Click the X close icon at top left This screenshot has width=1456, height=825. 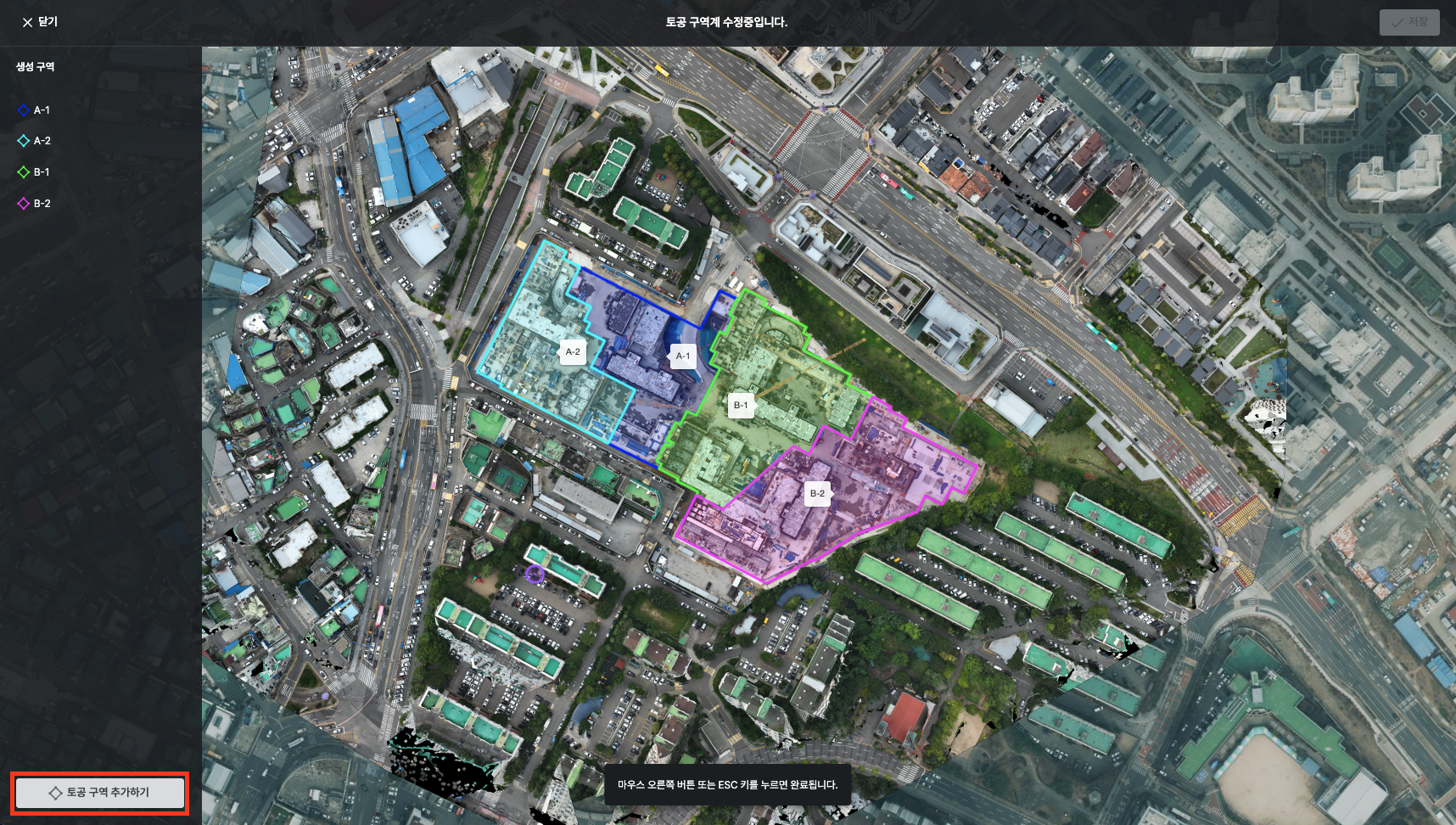tap(27, 23)
